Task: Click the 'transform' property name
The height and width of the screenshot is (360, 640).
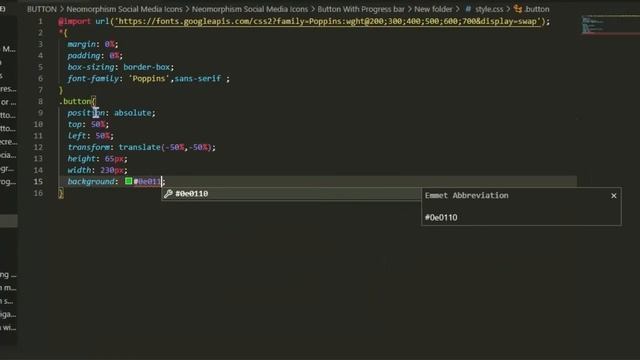Action: 89,147
